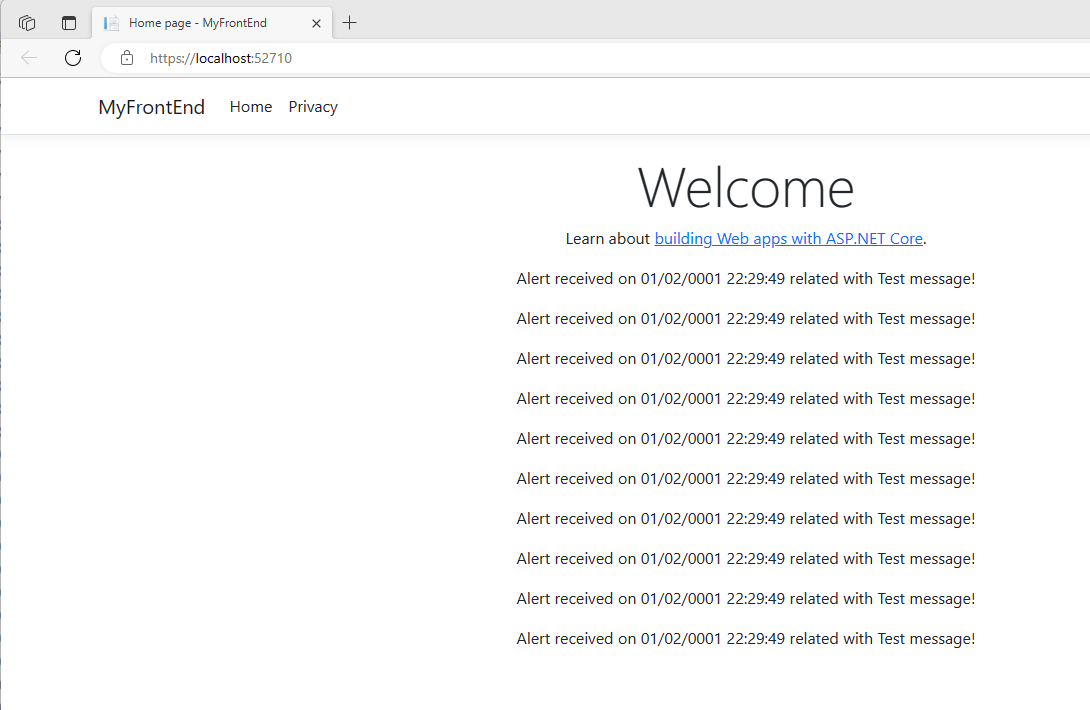Go home via the MyFrontEnd brand link
Image resolution: width=1090 pixels, height=710 pixels.
[x=151, y=107]
